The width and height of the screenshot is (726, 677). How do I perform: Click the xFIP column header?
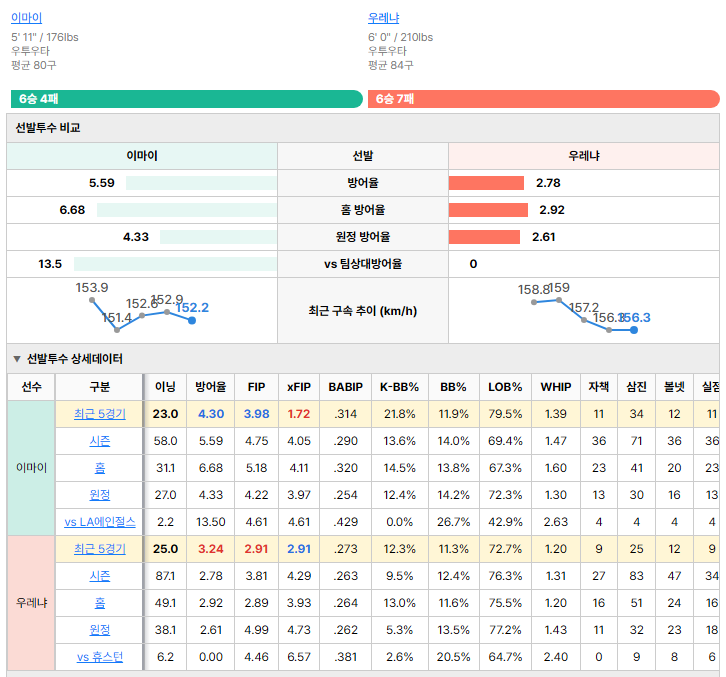299,387
